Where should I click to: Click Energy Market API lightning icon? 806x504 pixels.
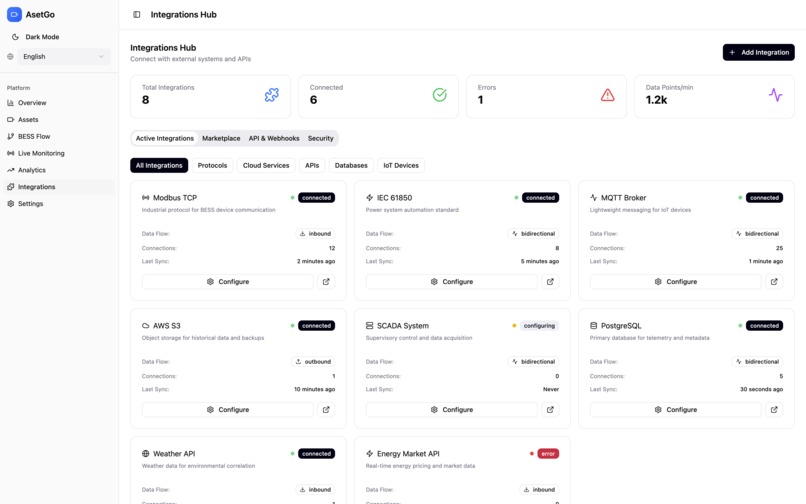coord(370,454)
